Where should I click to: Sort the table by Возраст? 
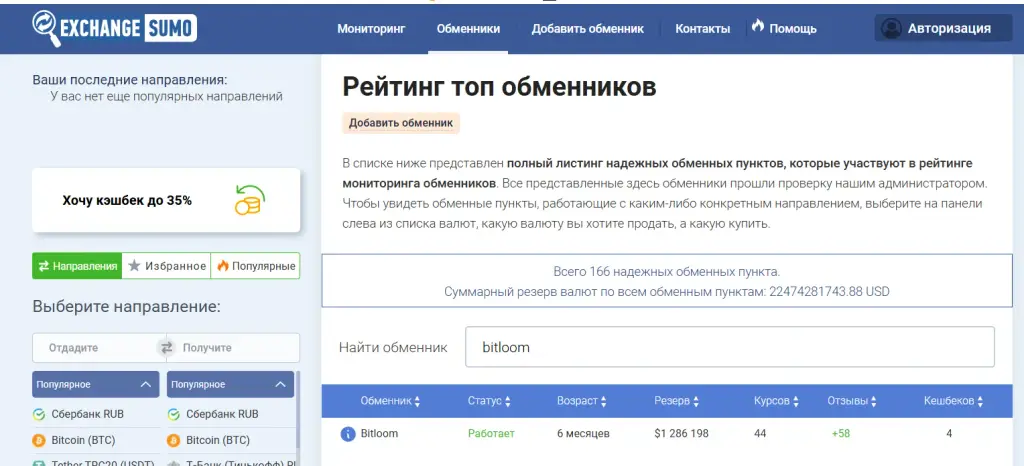click(x=582, y=401)
